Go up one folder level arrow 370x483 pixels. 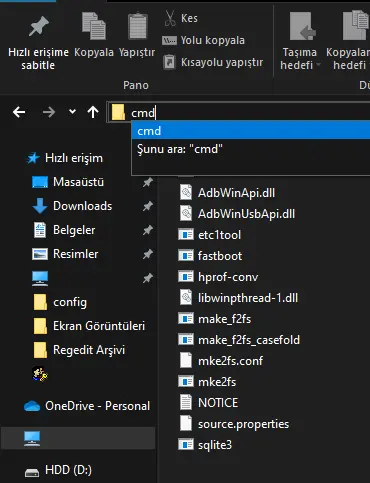click(93, 112)
